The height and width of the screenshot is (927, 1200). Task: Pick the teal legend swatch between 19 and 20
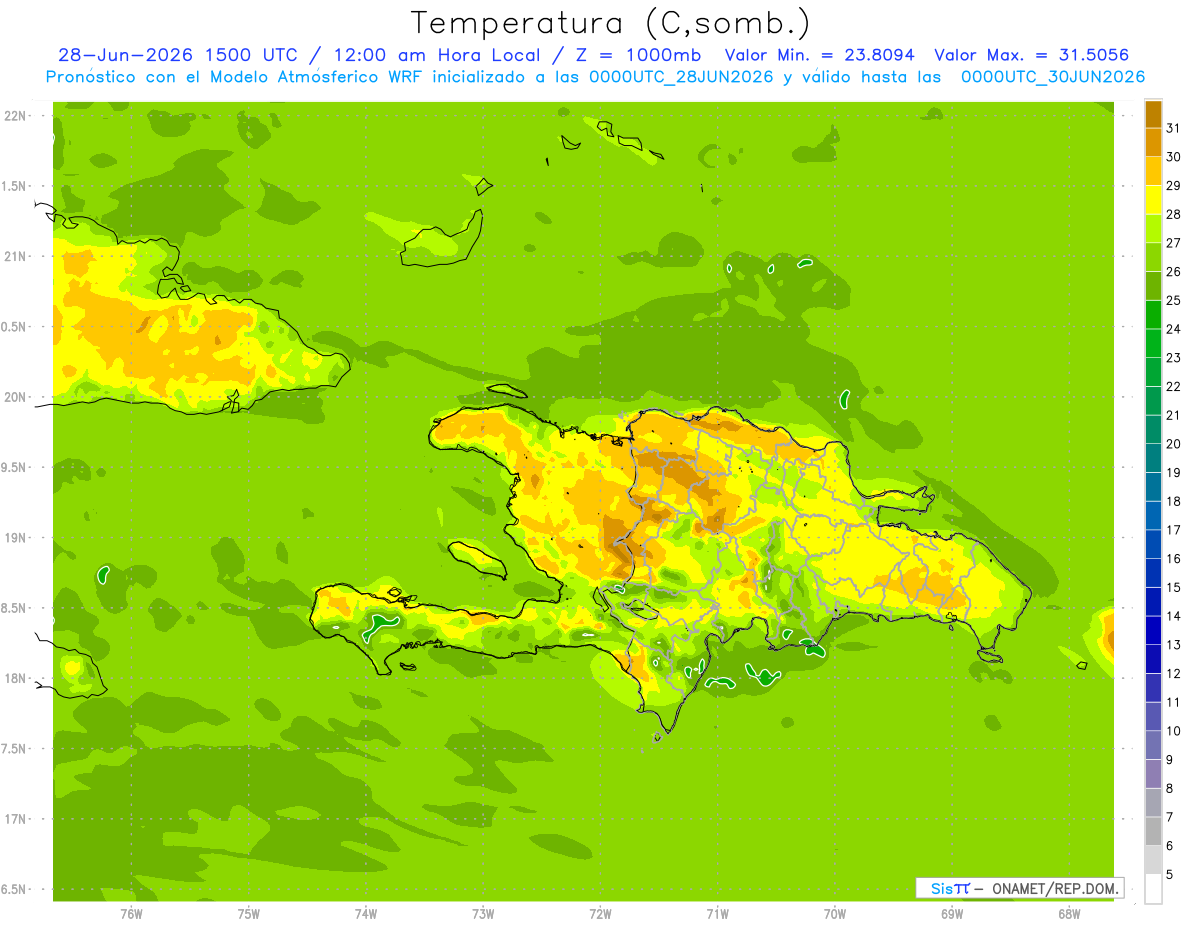[x=1153, y=458]
